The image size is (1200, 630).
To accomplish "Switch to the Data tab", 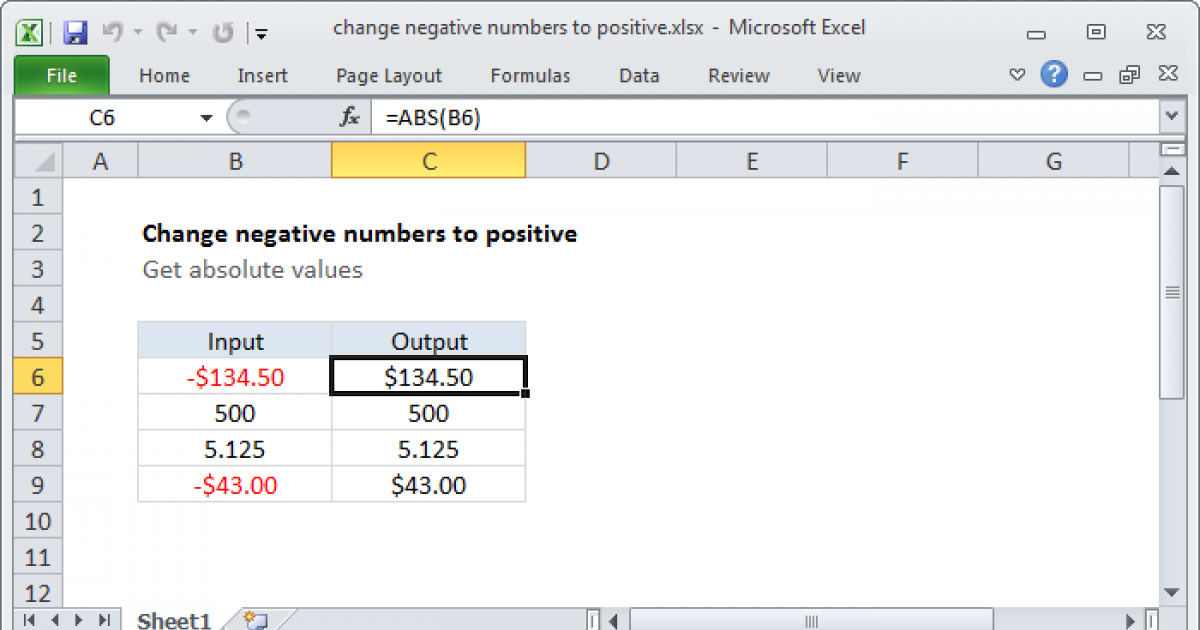I will 638,75.
